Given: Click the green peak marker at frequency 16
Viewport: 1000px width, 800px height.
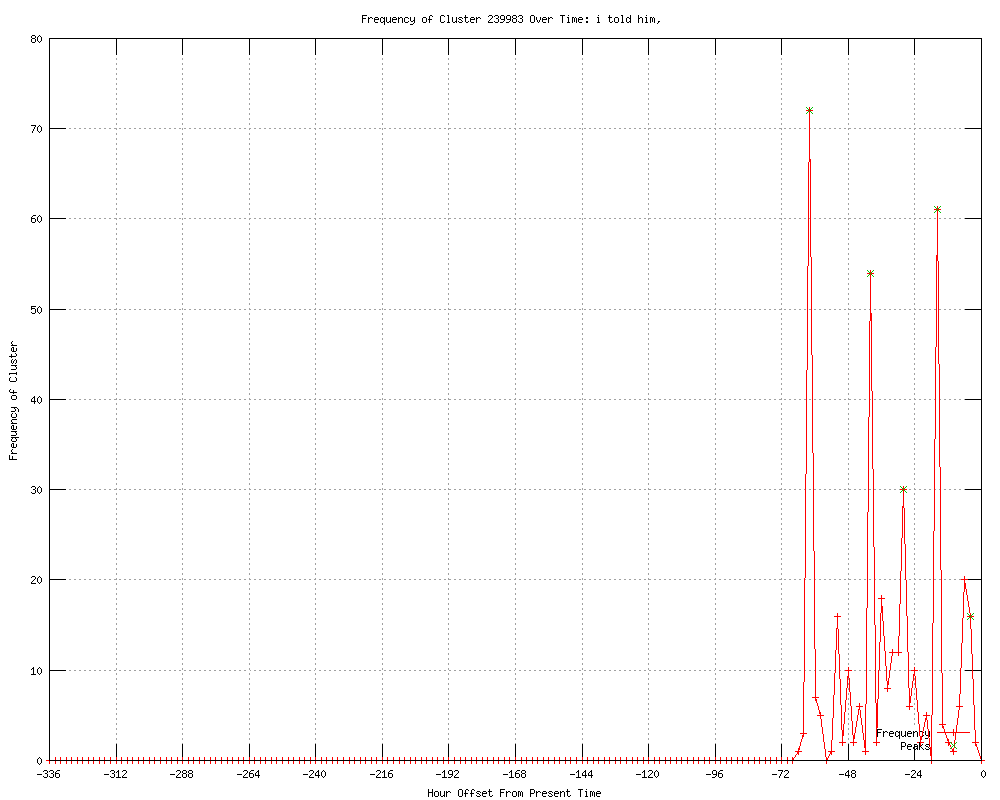Looking at the screenshot, I should (970, 616).
